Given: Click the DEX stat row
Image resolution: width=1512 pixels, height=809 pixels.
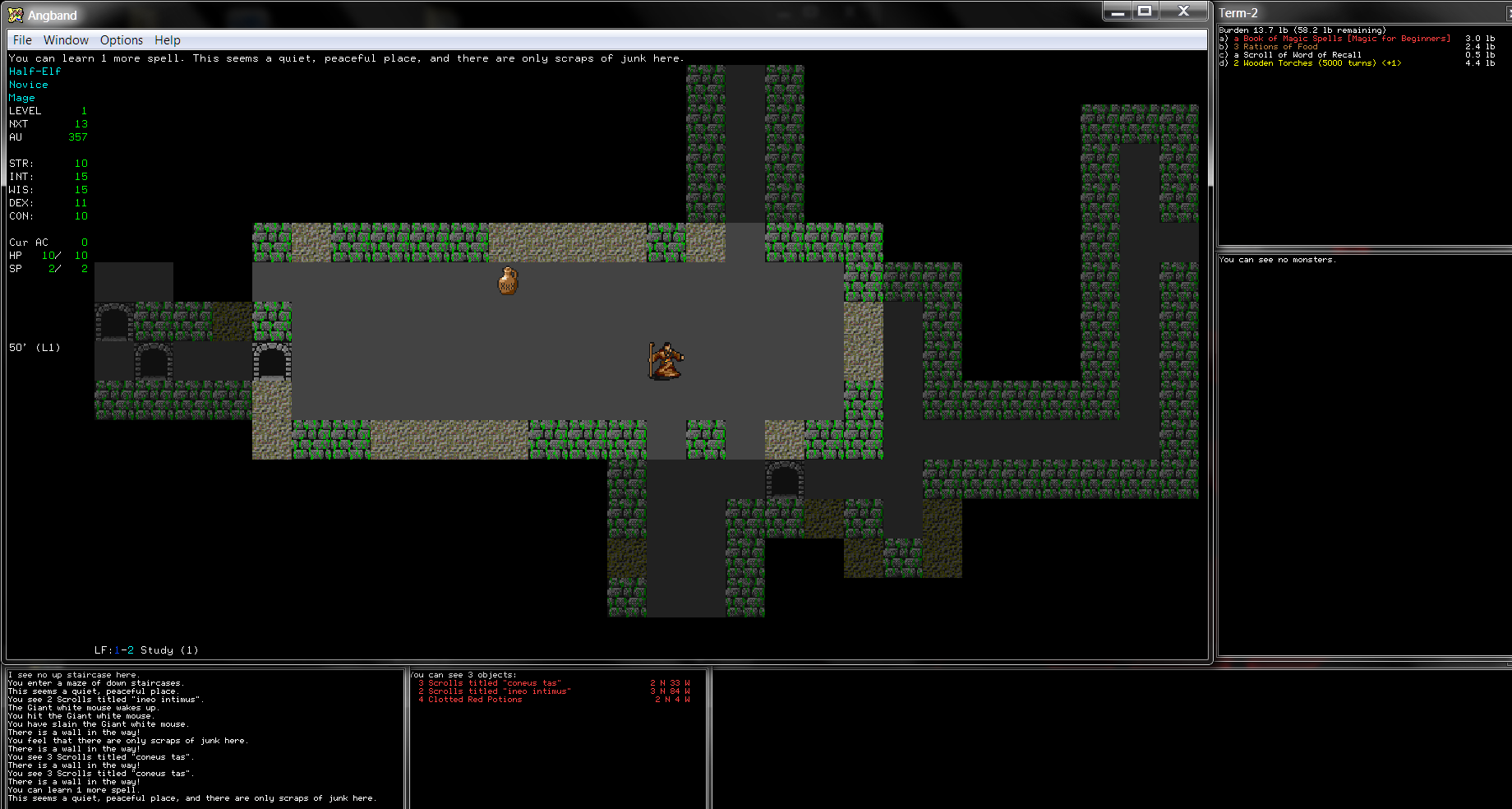Looking at the screenshot, I should click(48, 203).
